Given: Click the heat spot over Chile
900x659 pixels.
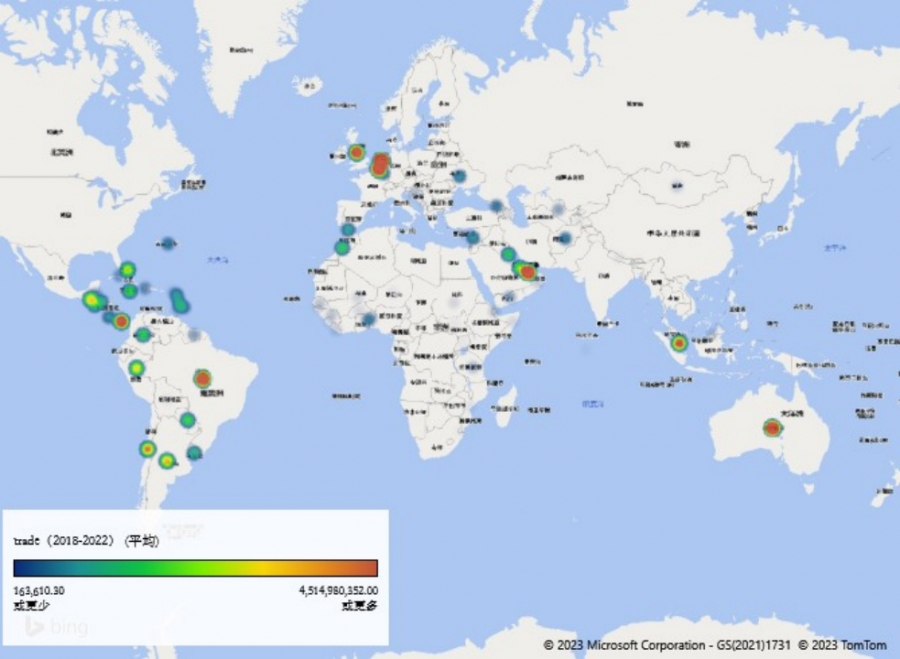Looking at the screenshot, I should pos(147,449).
